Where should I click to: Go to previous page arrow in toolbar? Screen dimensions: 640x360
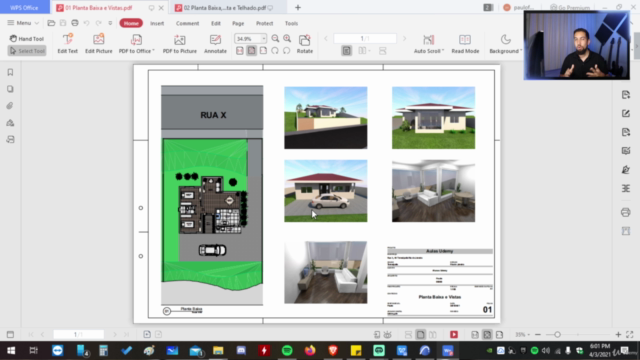(326, 39)
